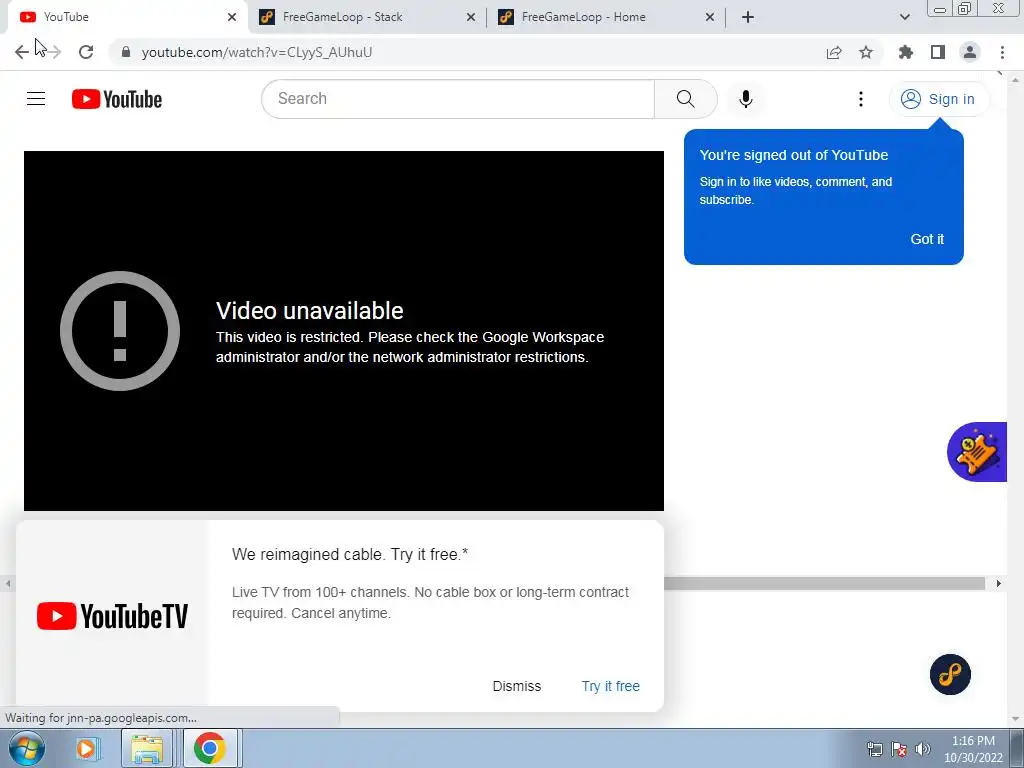This screenshot has width=1024, height=768.
Task: Toggle the Chrome side panel
Action: pyautogui.click(x=938, y=52)
